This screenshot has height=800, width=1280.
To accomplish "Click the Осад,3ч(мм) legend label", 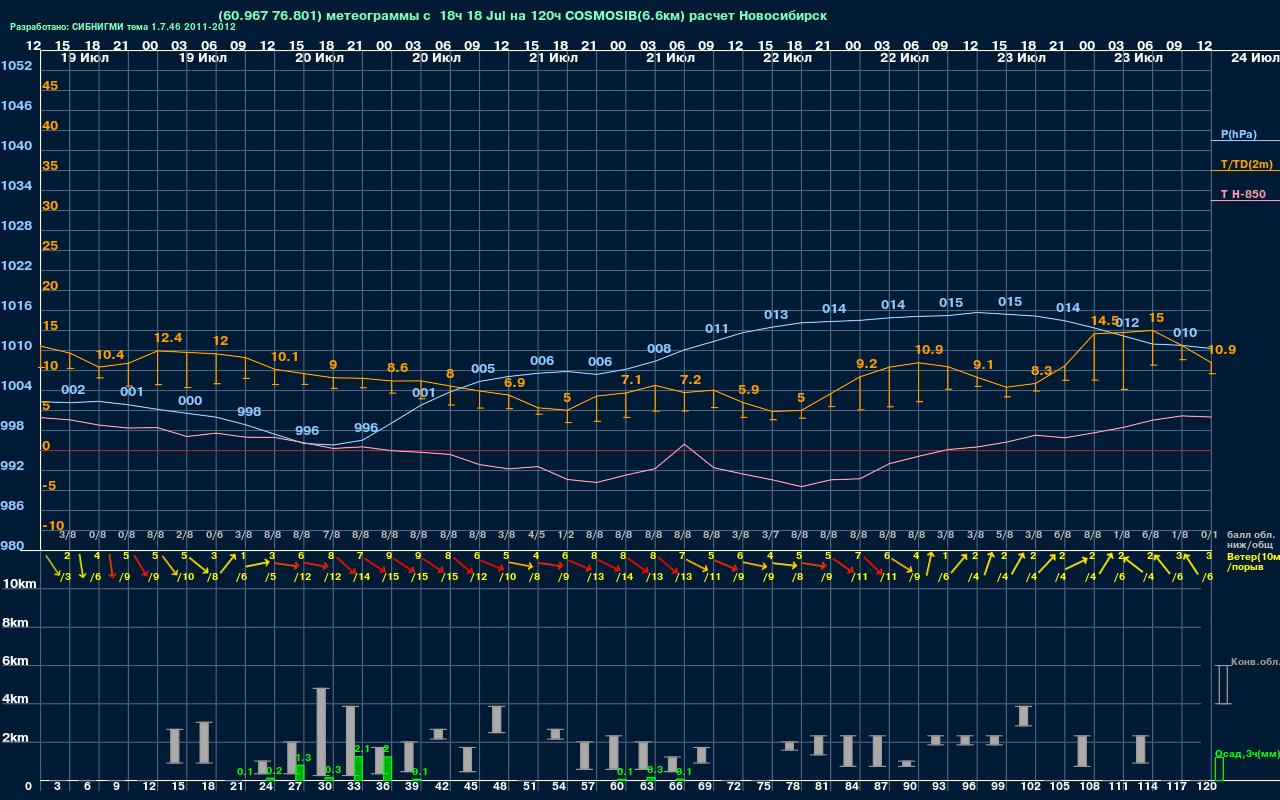I will click(1247, 753).
